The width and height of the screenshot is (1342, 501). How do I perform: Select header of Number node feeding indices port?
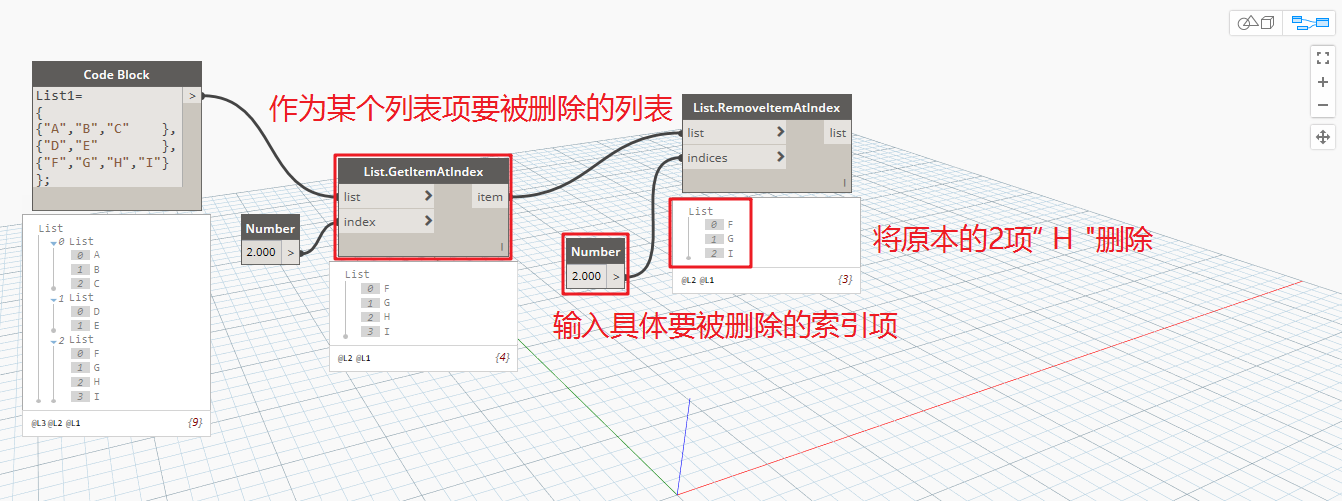[x=596, y=252]
